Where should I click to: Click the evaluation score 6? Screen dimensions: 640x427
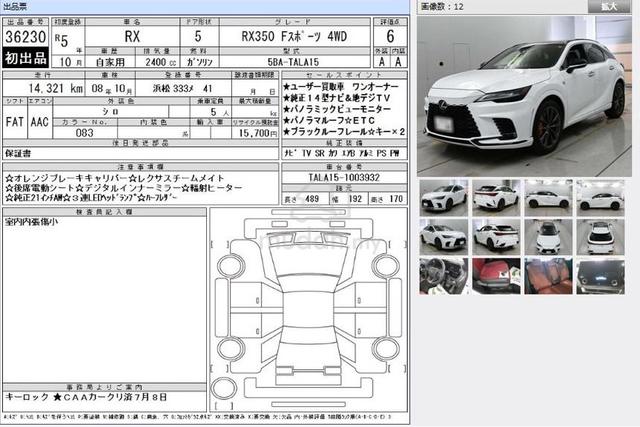[390, 37]
